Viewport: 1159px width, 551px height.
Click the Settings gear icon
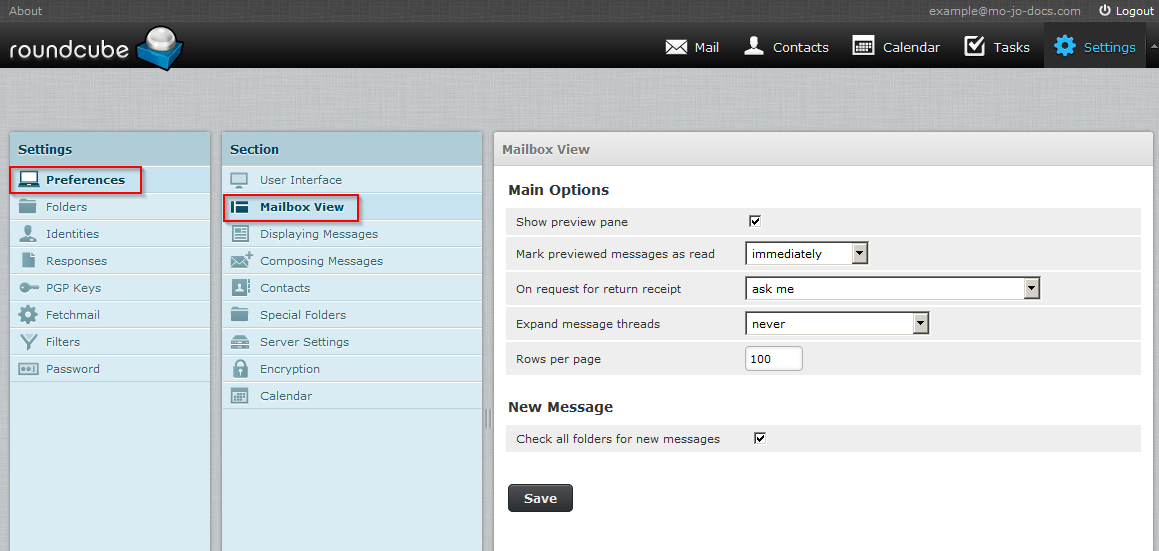1065,46
